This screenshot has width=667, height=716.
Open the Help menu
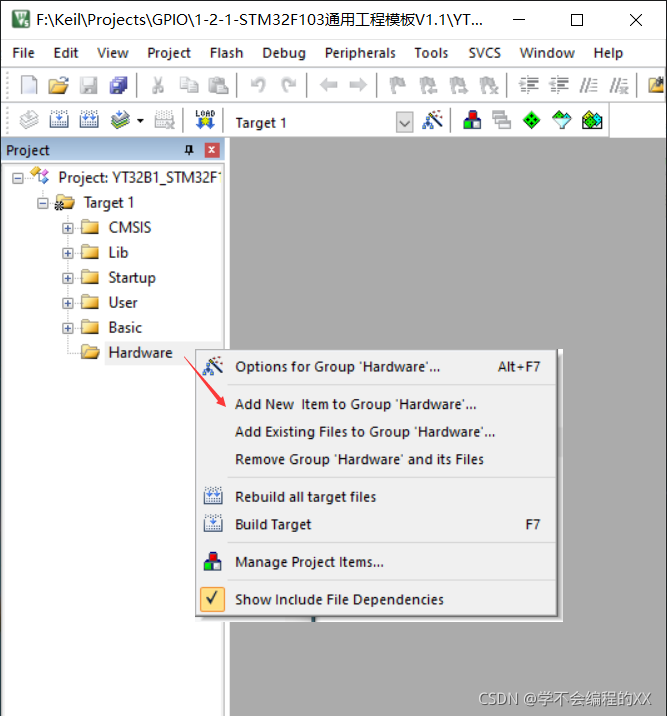[x=608, y=53]
